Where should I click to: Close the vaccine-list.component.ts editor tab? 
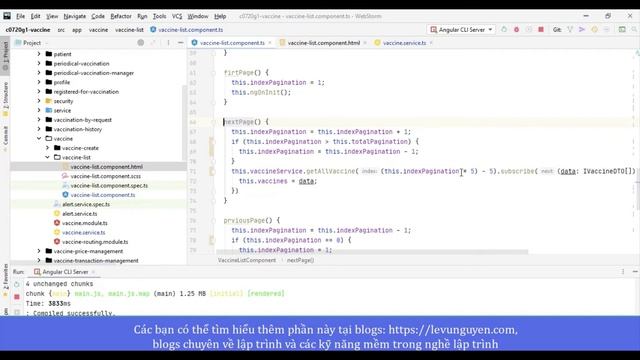[270, 43]
